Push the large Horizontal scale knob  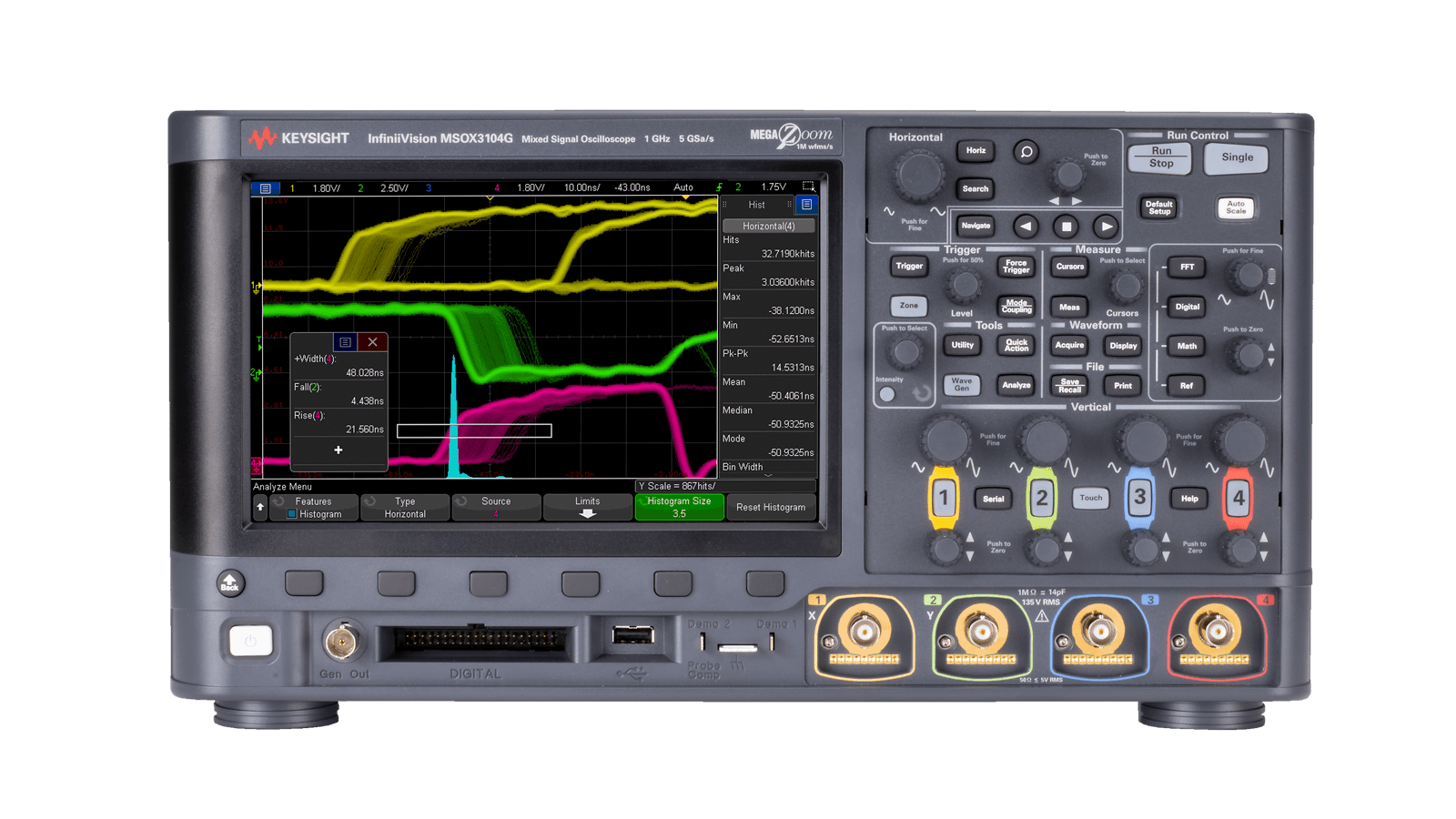pyautogui.click(x=918, y=176)
